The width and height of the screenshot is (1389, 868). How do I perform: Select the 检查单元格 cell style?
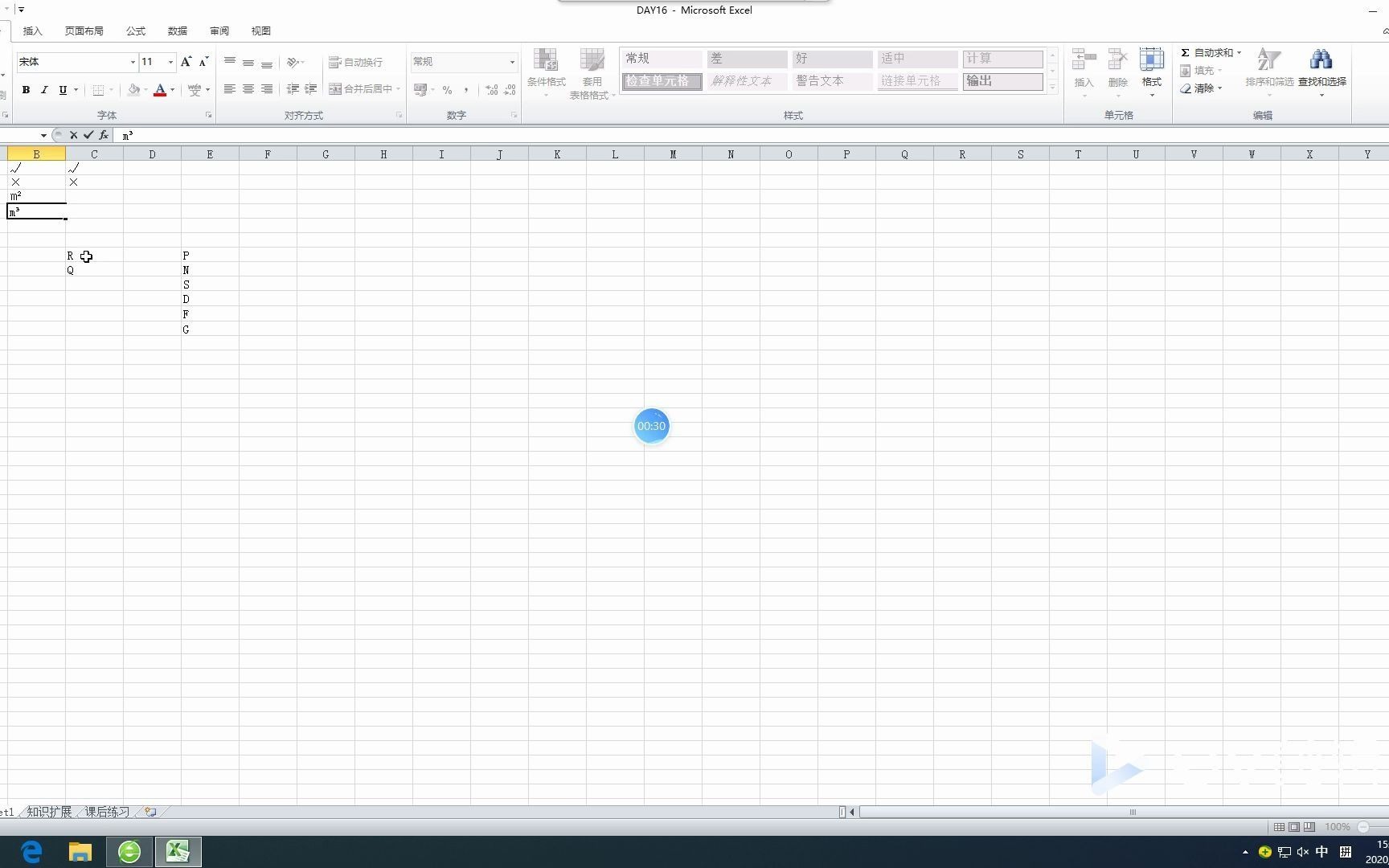coord(662,81)
